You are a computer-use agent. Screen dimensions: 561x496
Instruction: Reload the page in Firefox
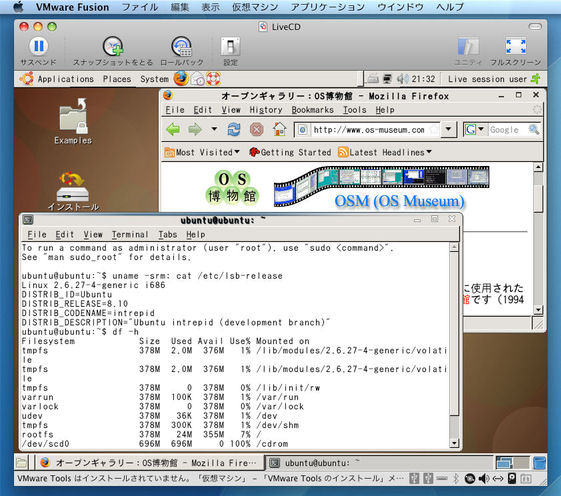(x=234, y=129)
